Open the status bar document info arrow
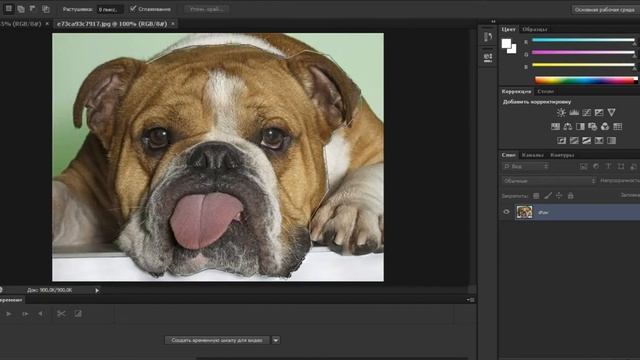 (x=97, y=290)
